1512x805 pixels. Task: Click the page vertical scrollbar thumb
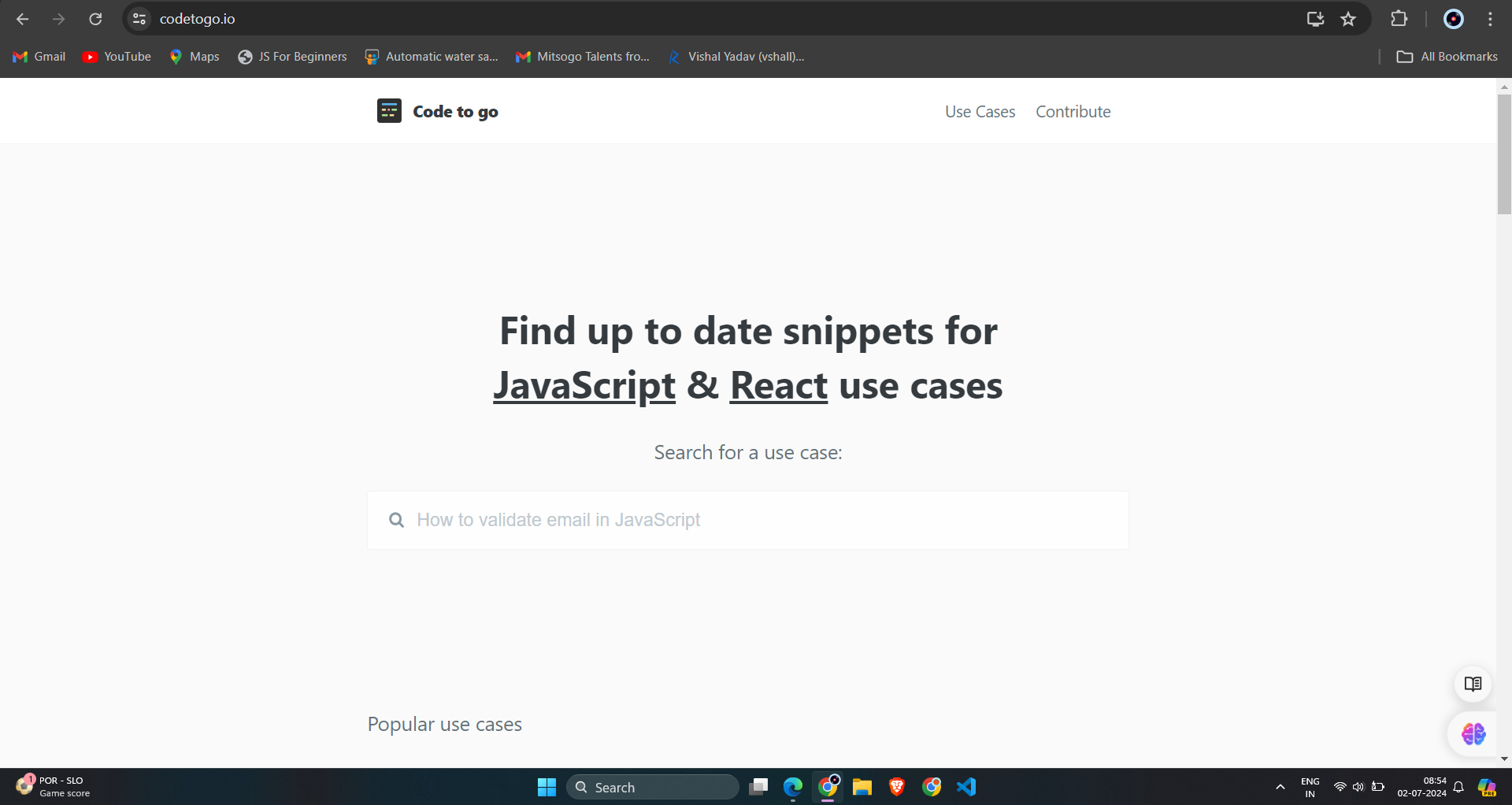pos(1504,154)
